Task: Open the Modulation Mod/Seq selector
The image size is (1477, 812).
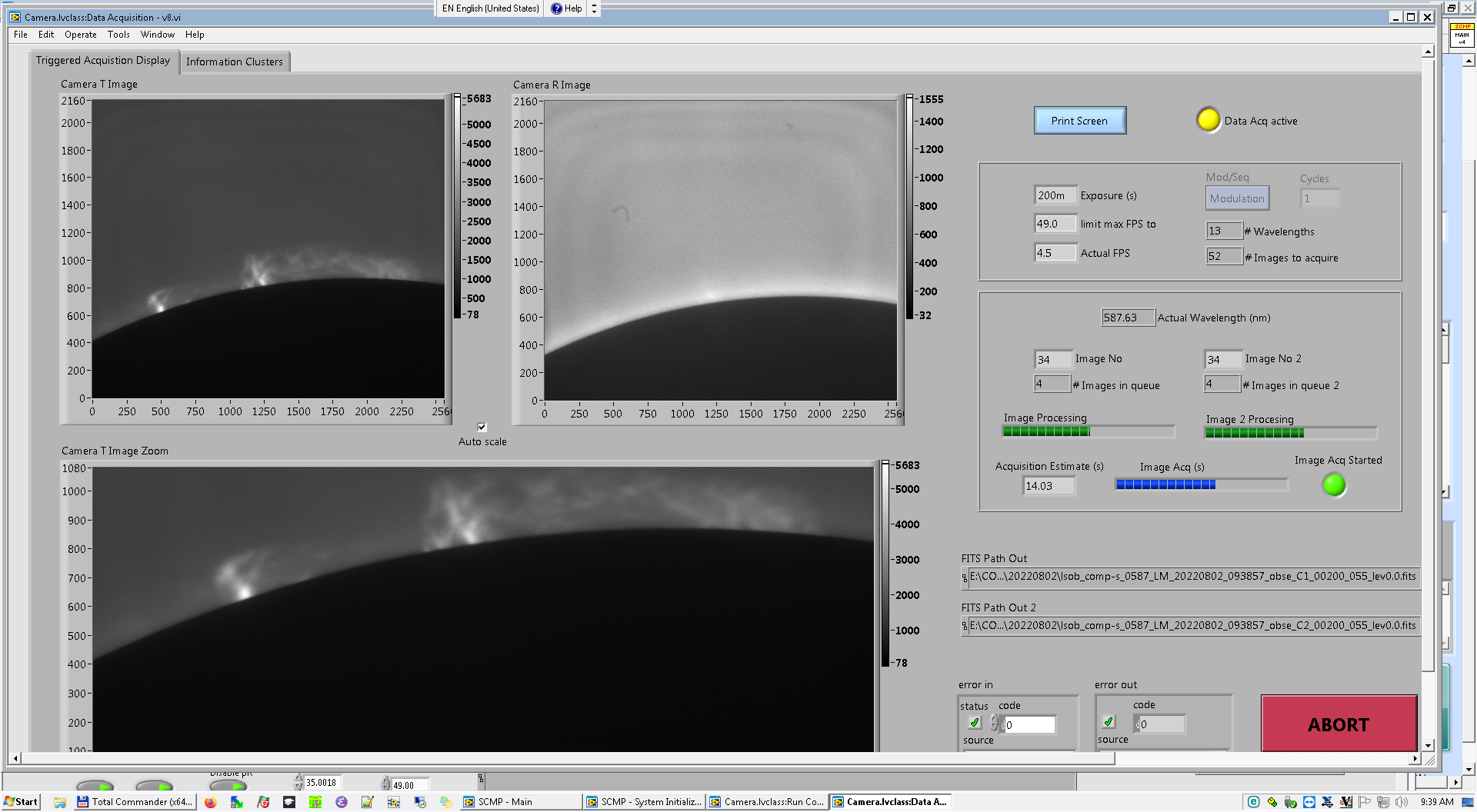Action: [1236, 198]
